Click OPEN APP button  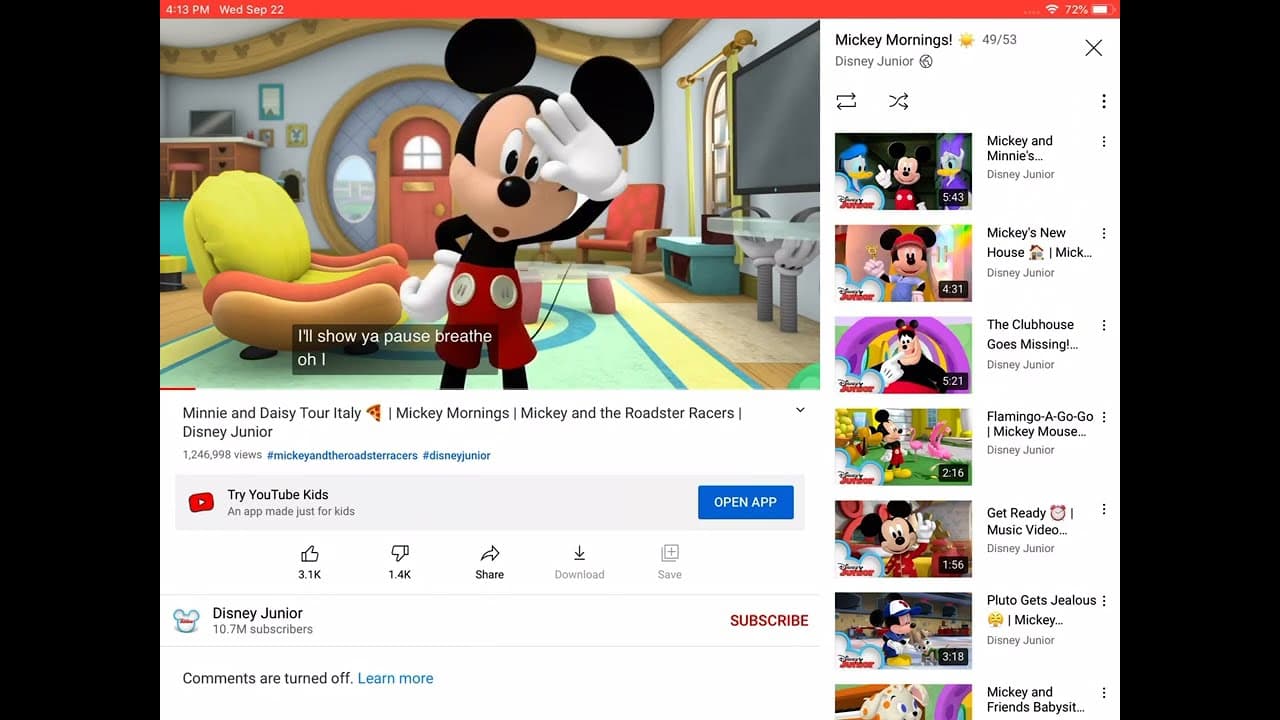[x=745, y=502]
